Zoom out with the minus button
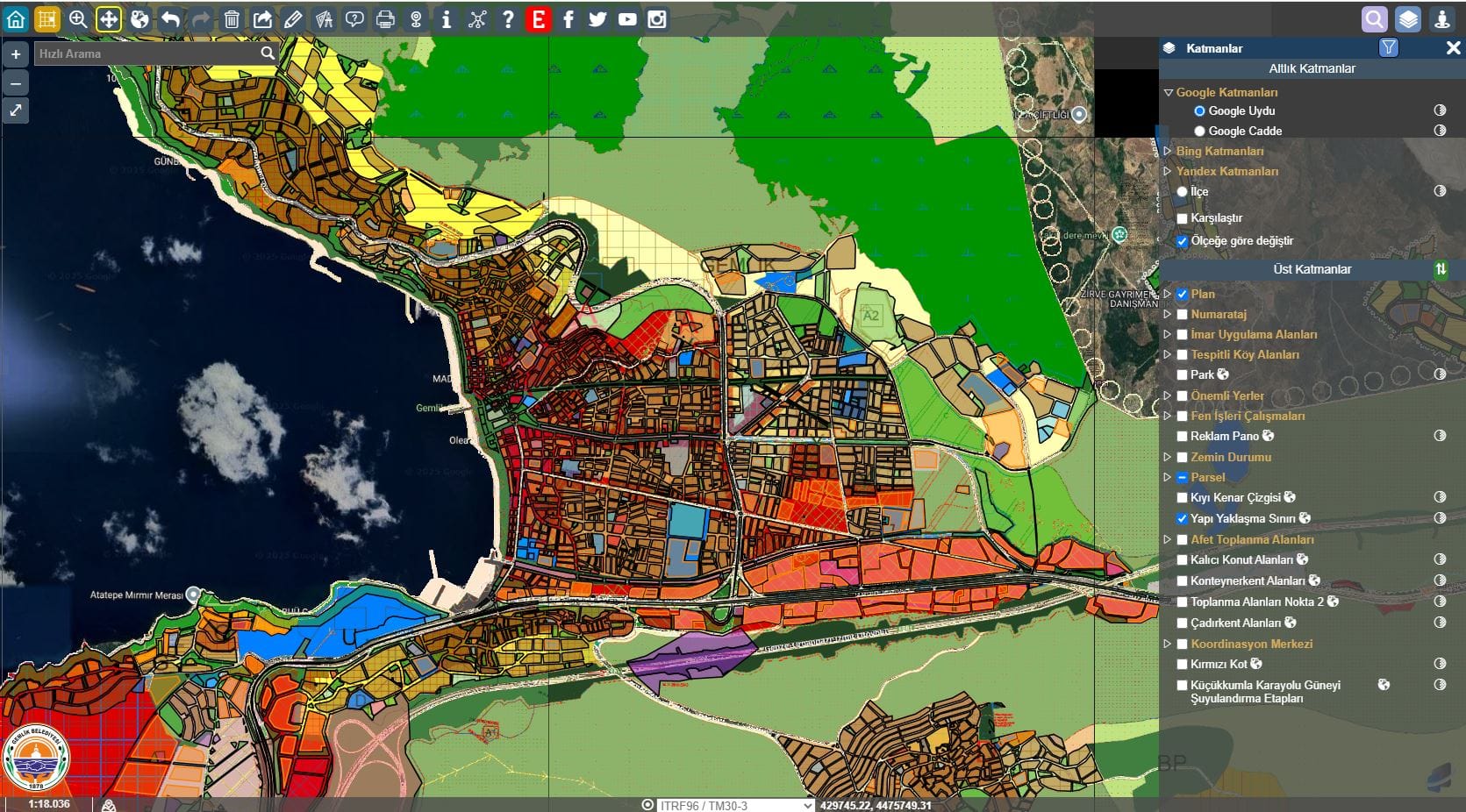The height and width of the screenshot is (812, 1466). 16,83
